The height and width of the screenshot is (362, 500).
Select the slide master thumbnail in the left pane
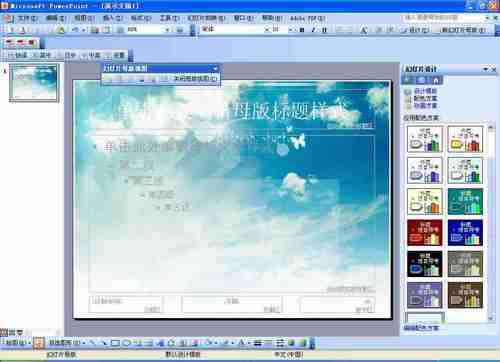click(34, 83)
